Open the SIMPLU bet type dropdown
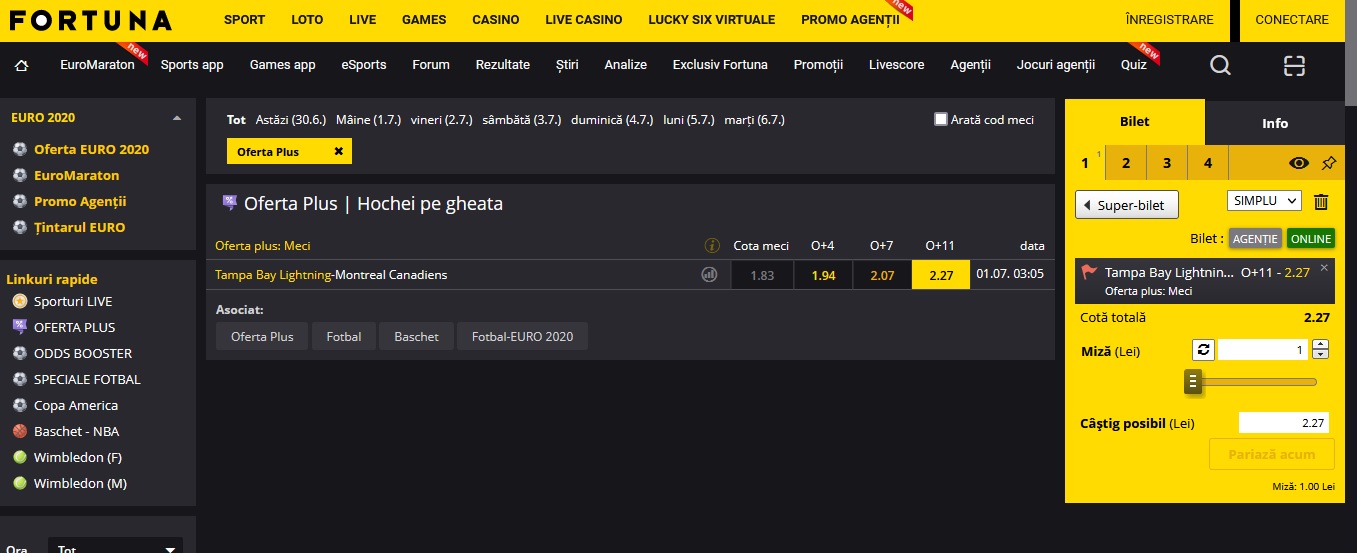This screenshot has height=557, width=1357. point(1264,200)
